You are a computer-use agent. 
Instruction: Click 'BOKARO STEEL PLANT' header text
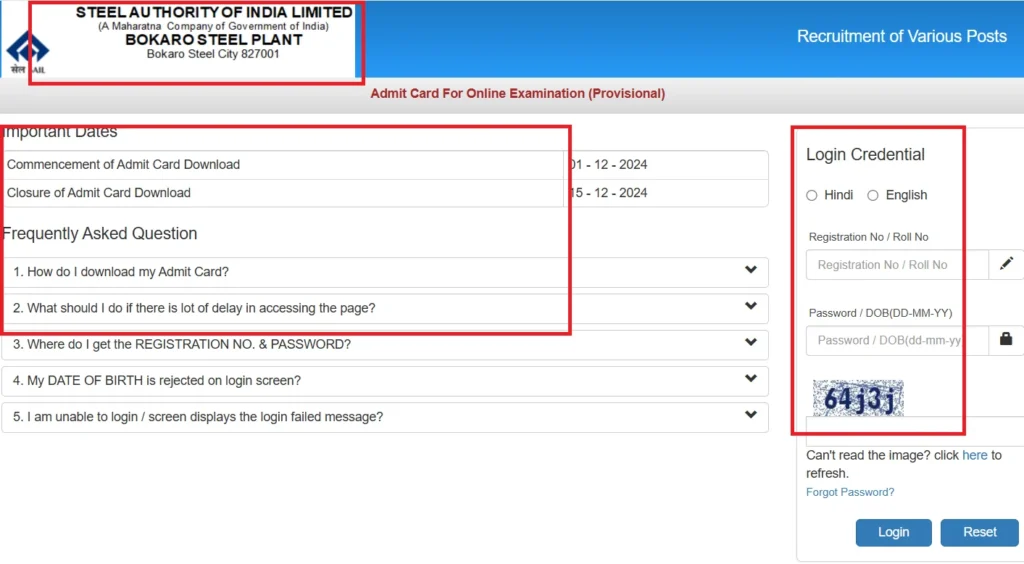214,40
